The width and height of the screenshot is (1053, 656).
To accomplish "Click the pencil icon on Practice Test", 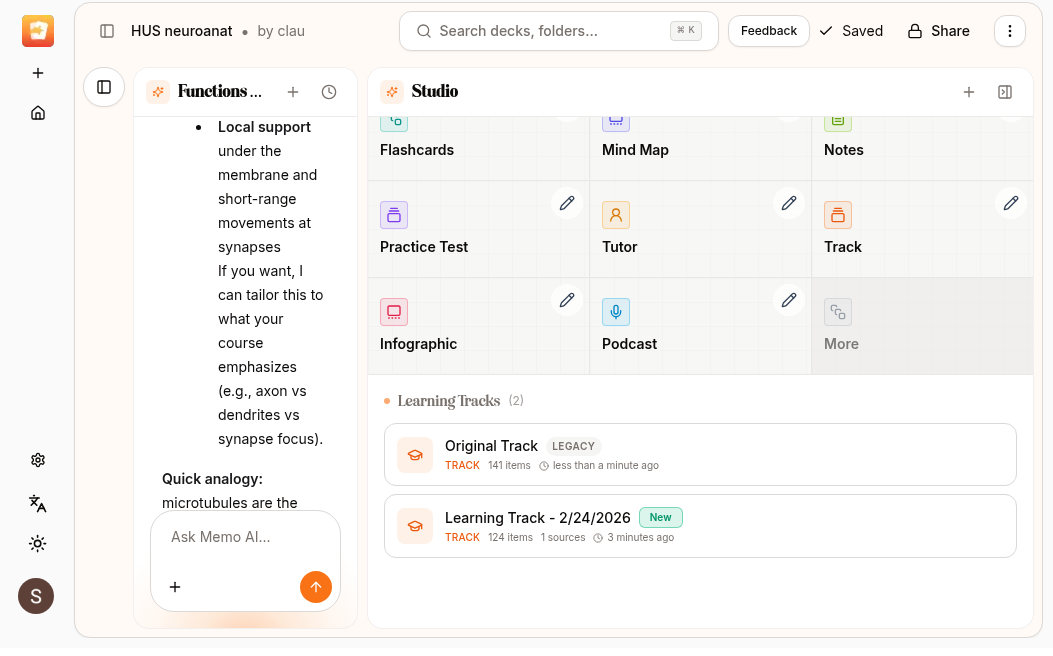I will tap(567, 203).
